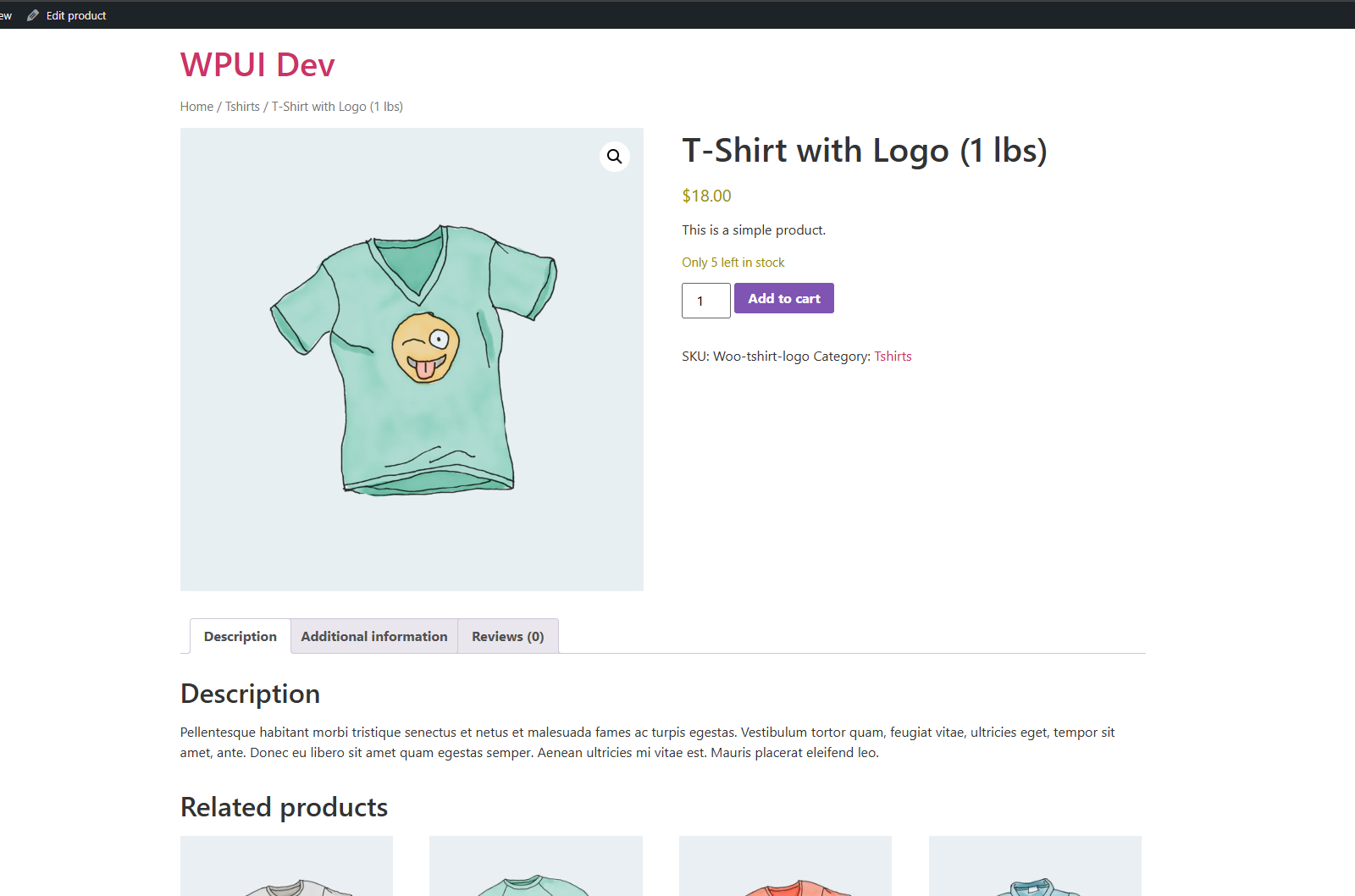The image size is (1355, 896).
Task: Switch to the Additional information tab
Action: 373,636
